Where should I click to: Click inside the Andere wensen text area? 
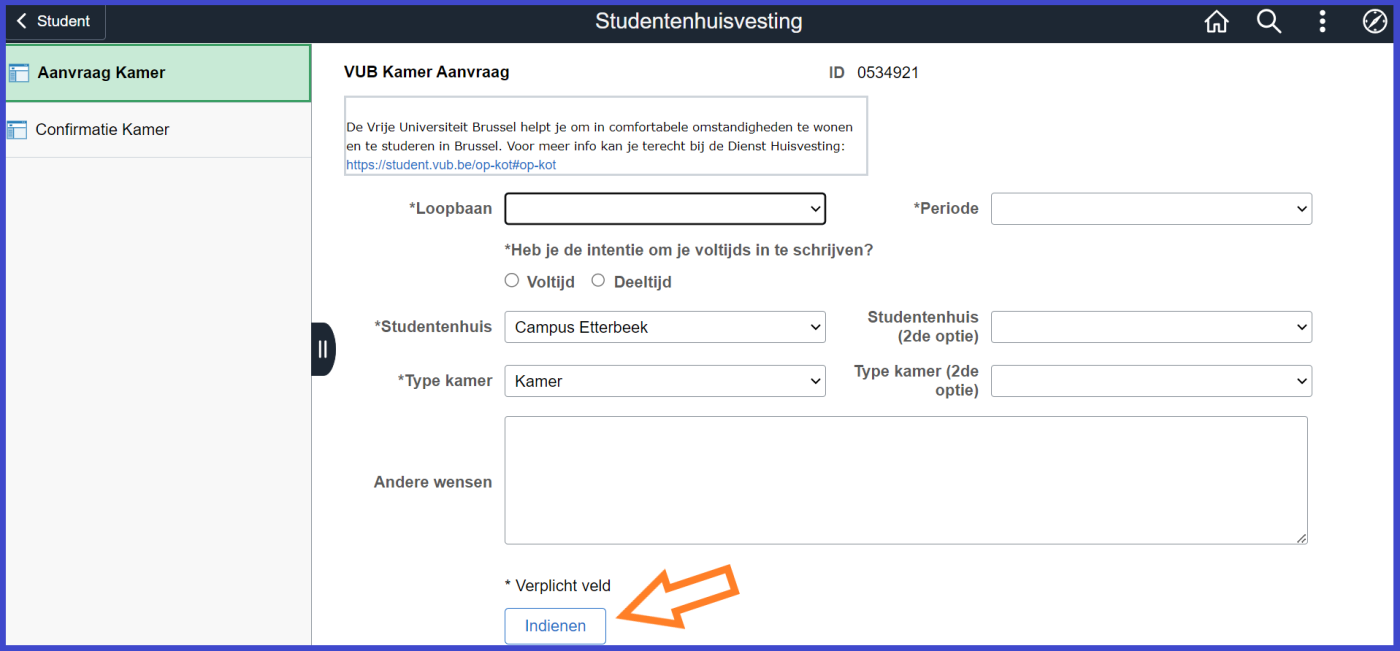point(905,480)
